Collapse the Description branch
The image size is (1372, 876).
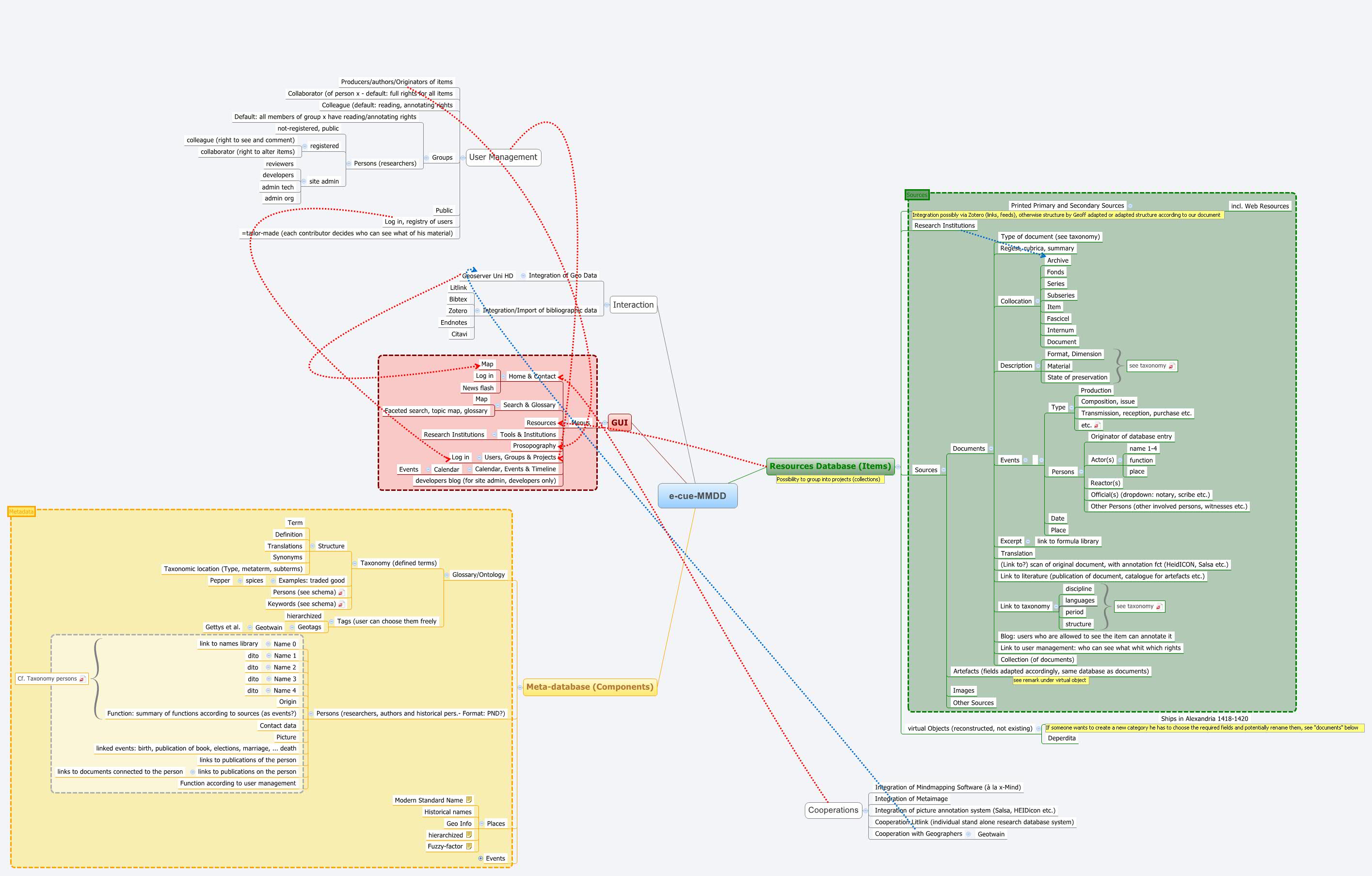(1037, 366)
